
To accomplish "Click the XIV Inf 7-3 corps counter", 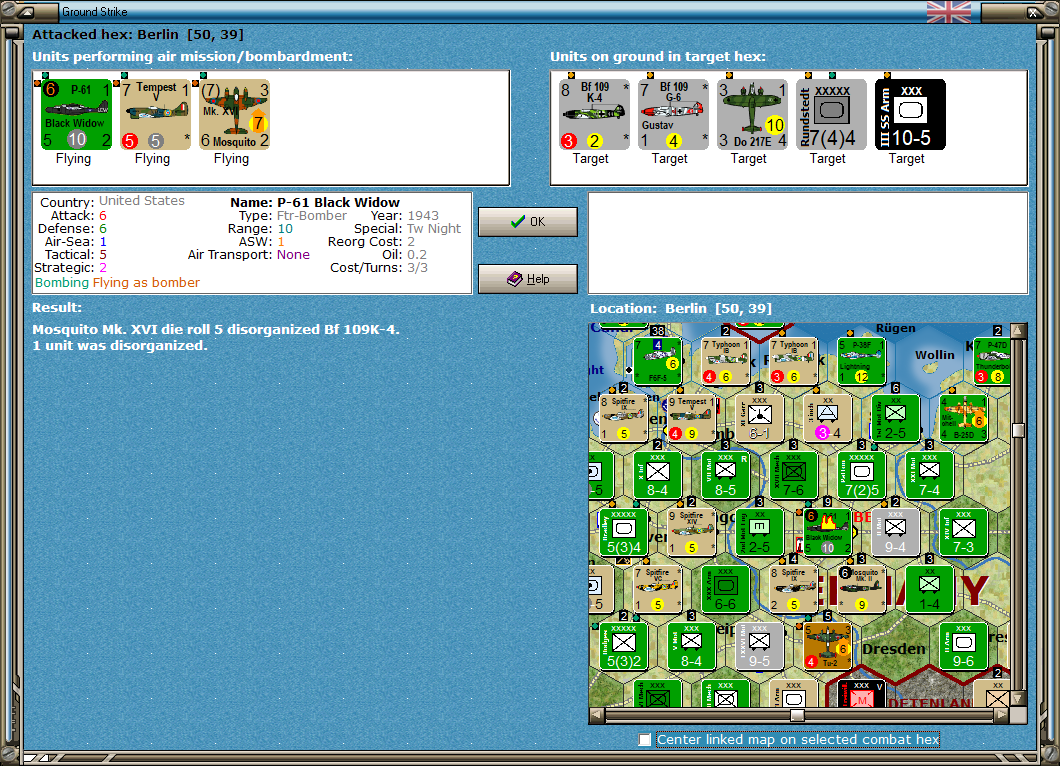I will [x=964, y=532].
